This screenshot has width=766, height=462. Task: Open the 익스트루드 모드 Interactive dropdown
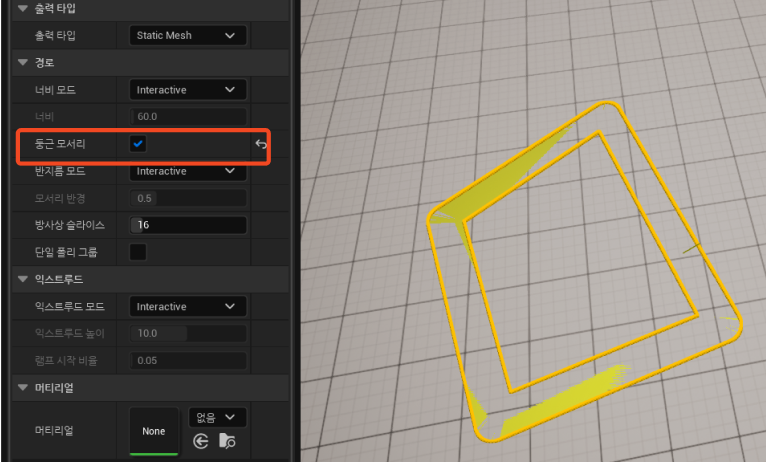click(x=188, y=307)
